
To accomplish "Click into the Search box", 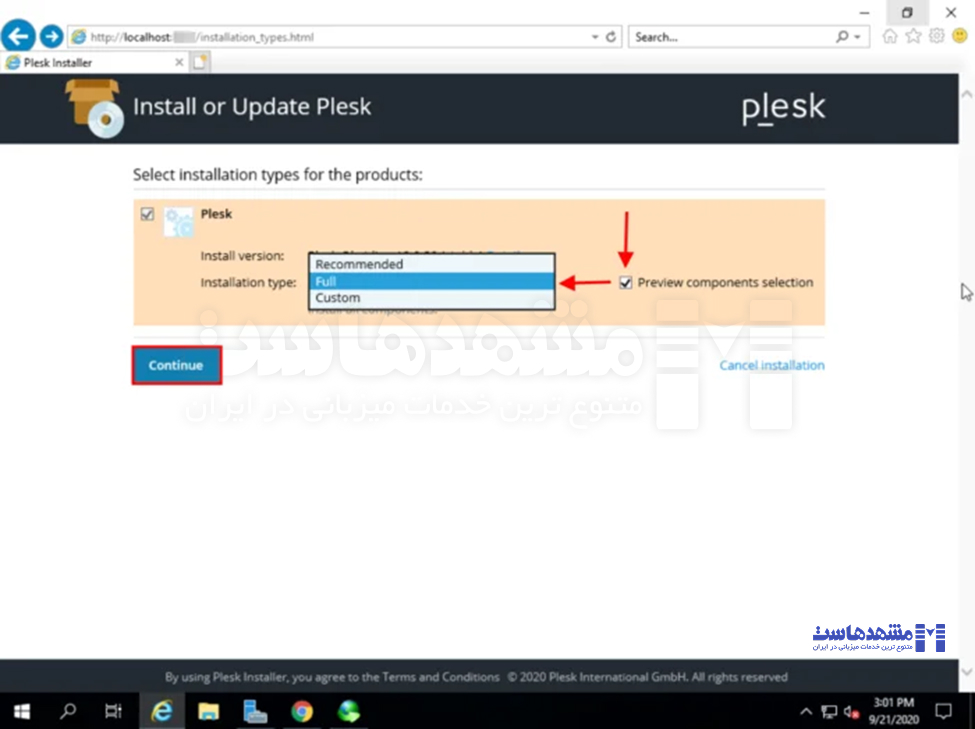I will click(x=731, y=37).
